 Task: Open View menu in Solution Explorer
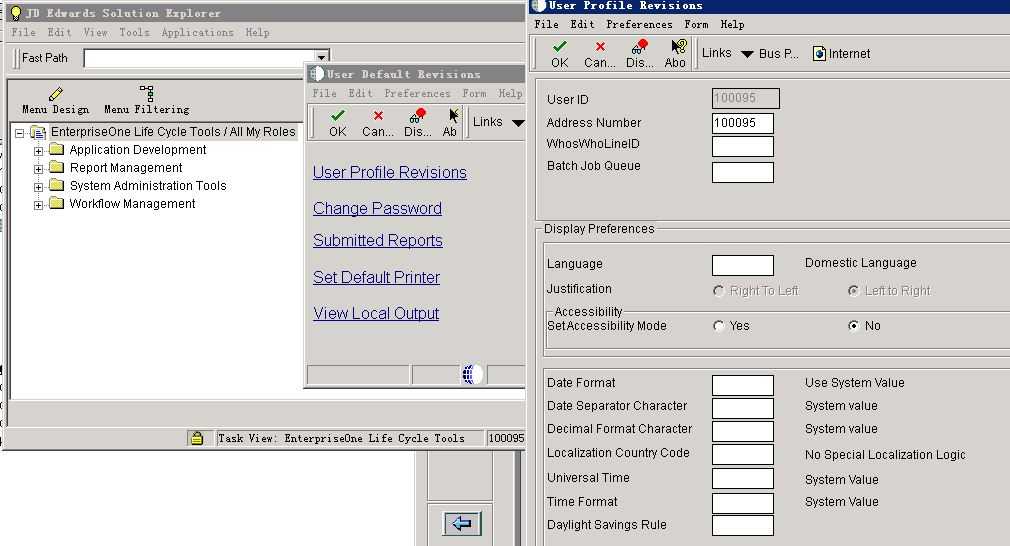click(x=95, y=32)
